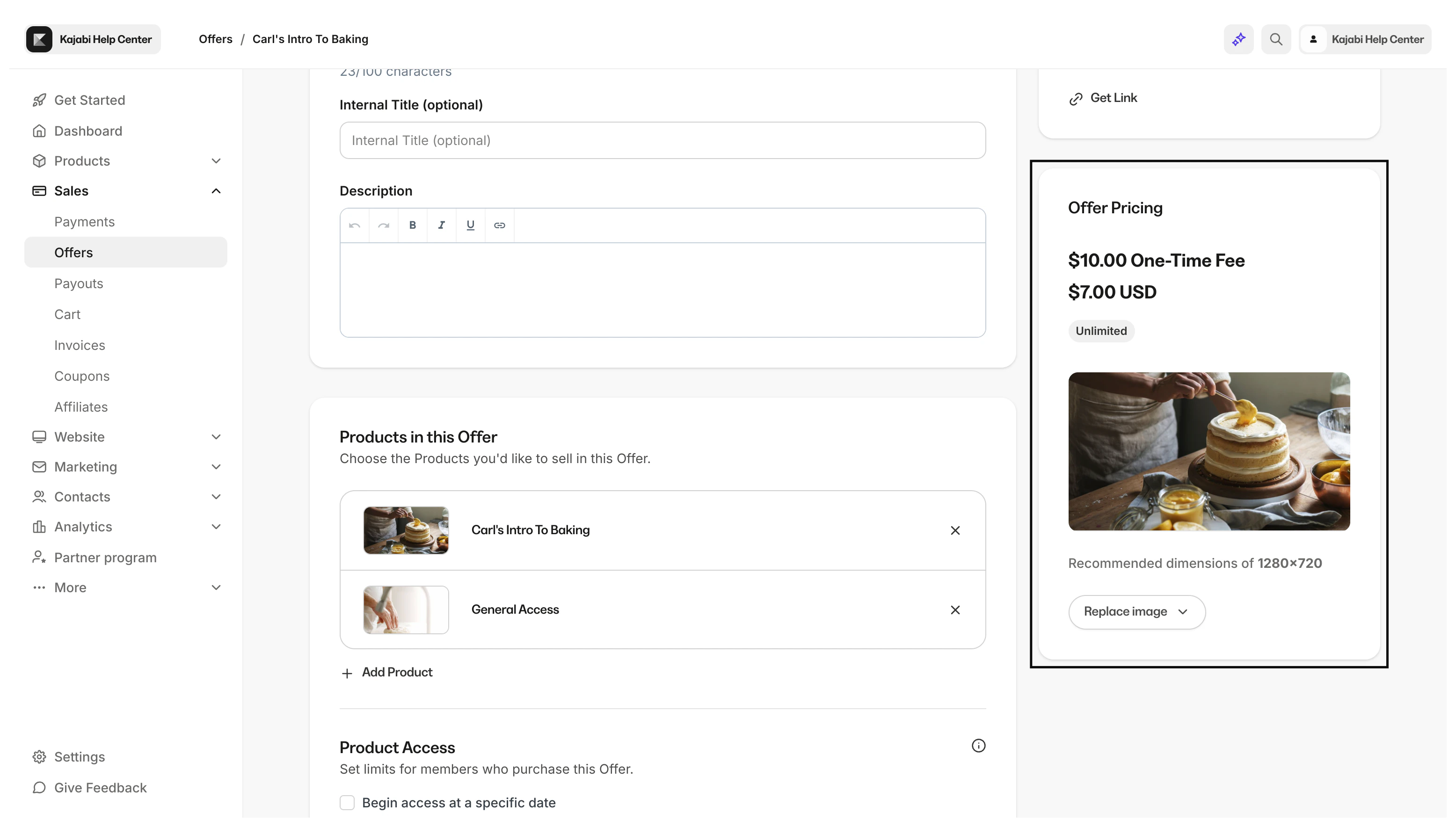The height and width of the screenshot is (827, 1456).
Task: Open the Coupons page from the sidebar
Action: click(x=82, y=376)
